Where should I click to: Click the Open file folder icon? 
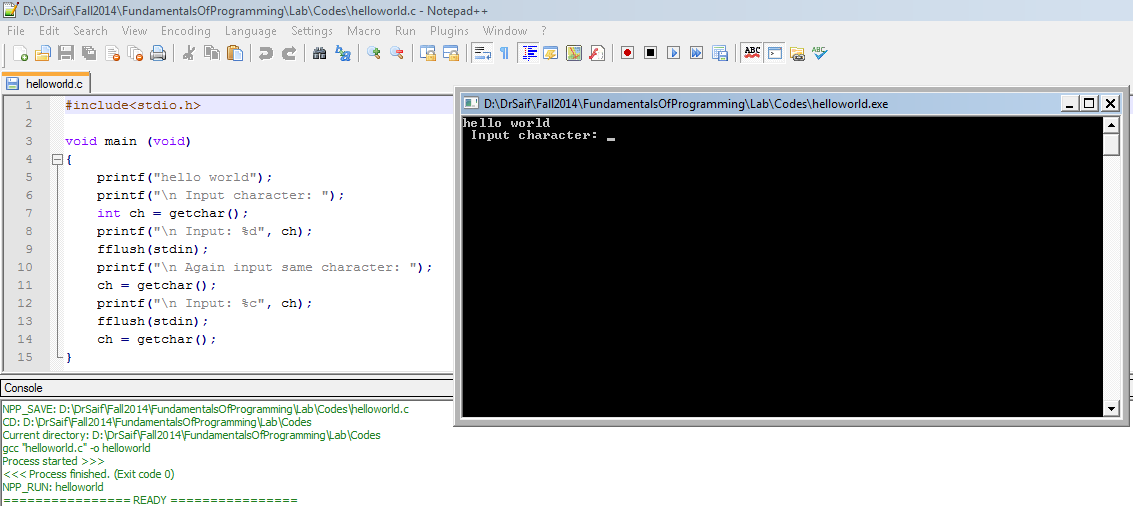click(43, 53)
